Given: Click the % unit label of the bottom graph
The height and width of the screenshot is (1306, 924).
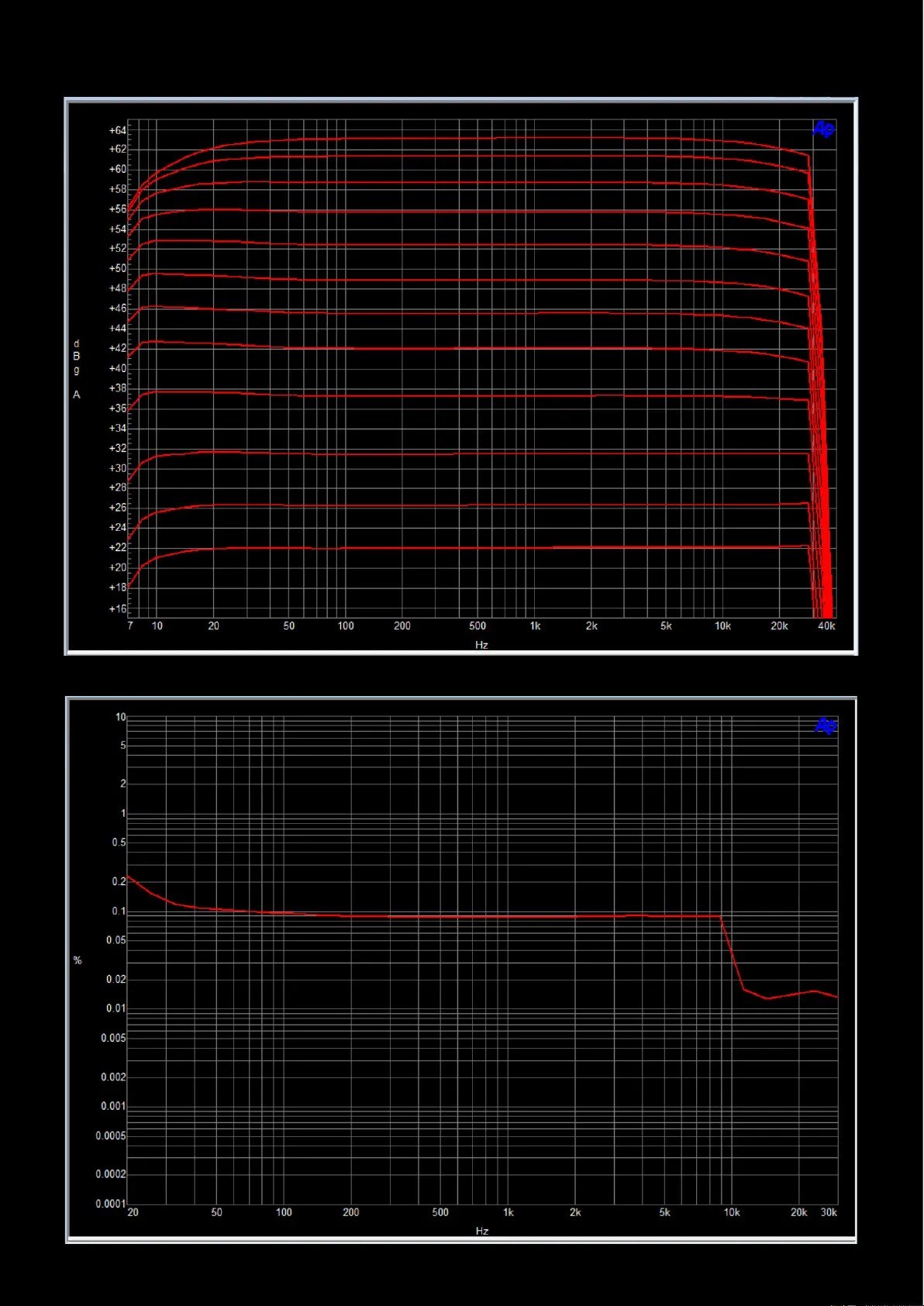Looking at the screenshot, I should point(78,961).
